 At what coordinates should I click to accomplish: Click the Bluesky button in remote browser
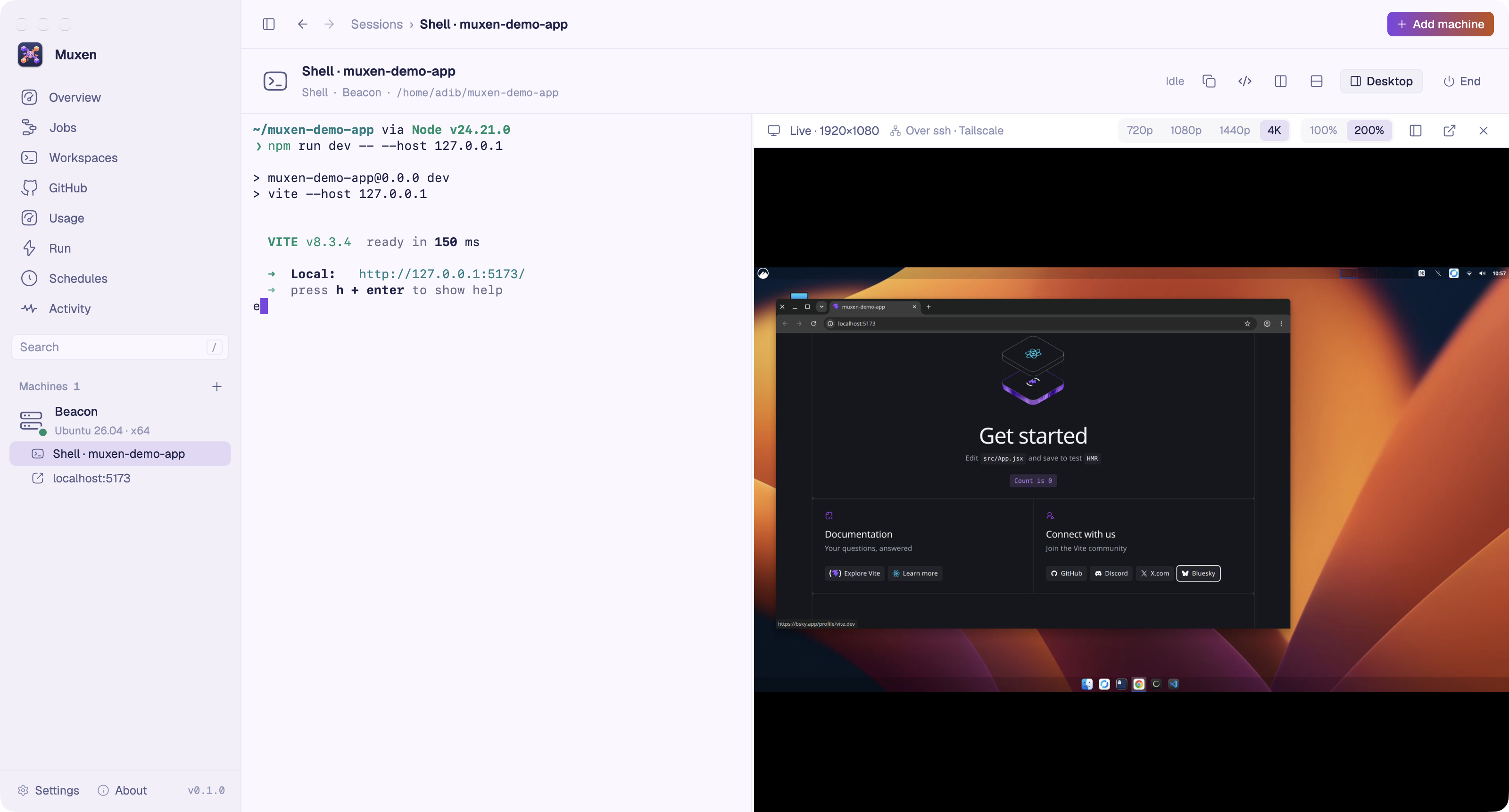pos(1199,573)
